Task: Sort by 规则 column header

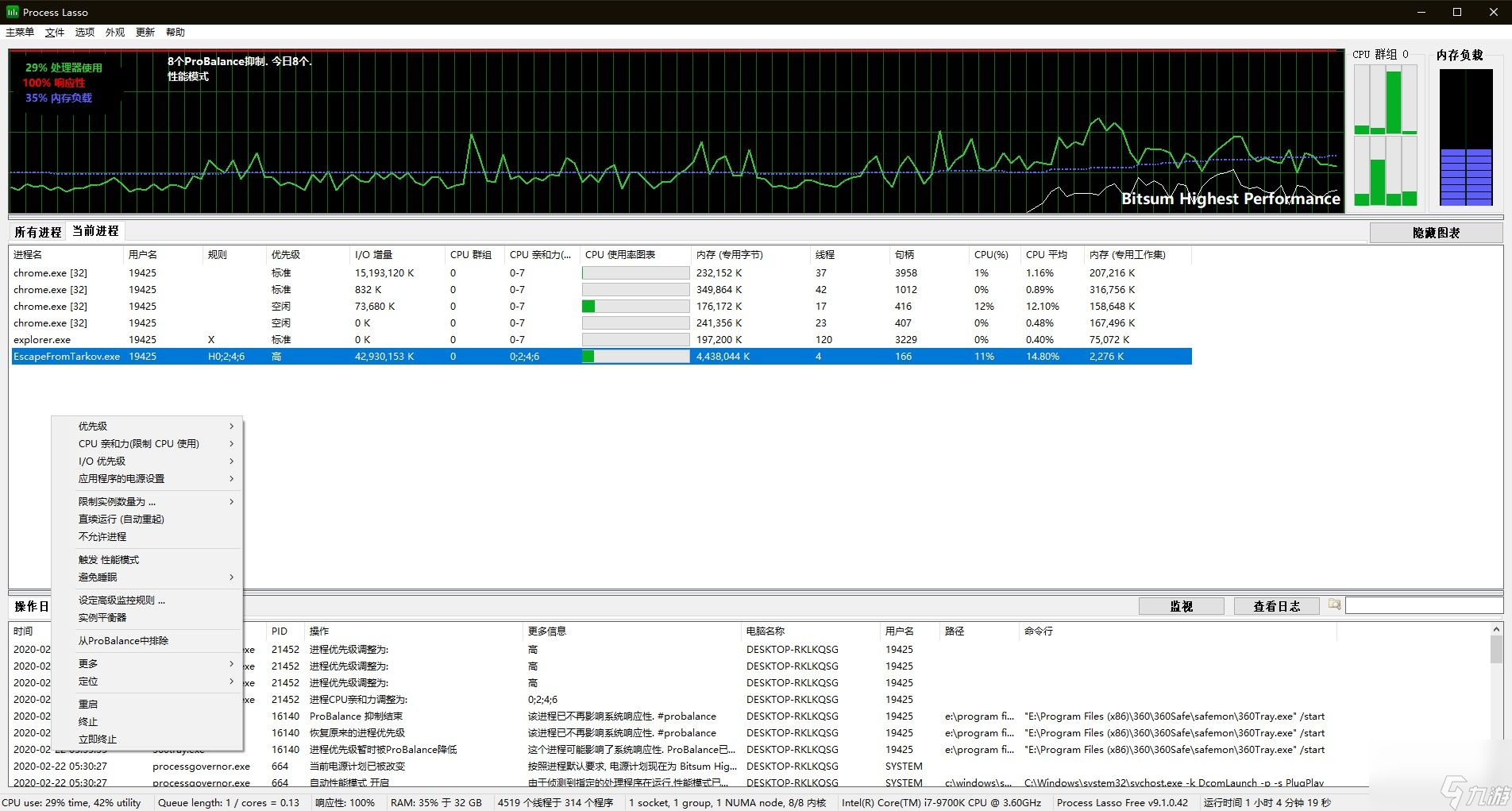Action: (x=236, y=255)
